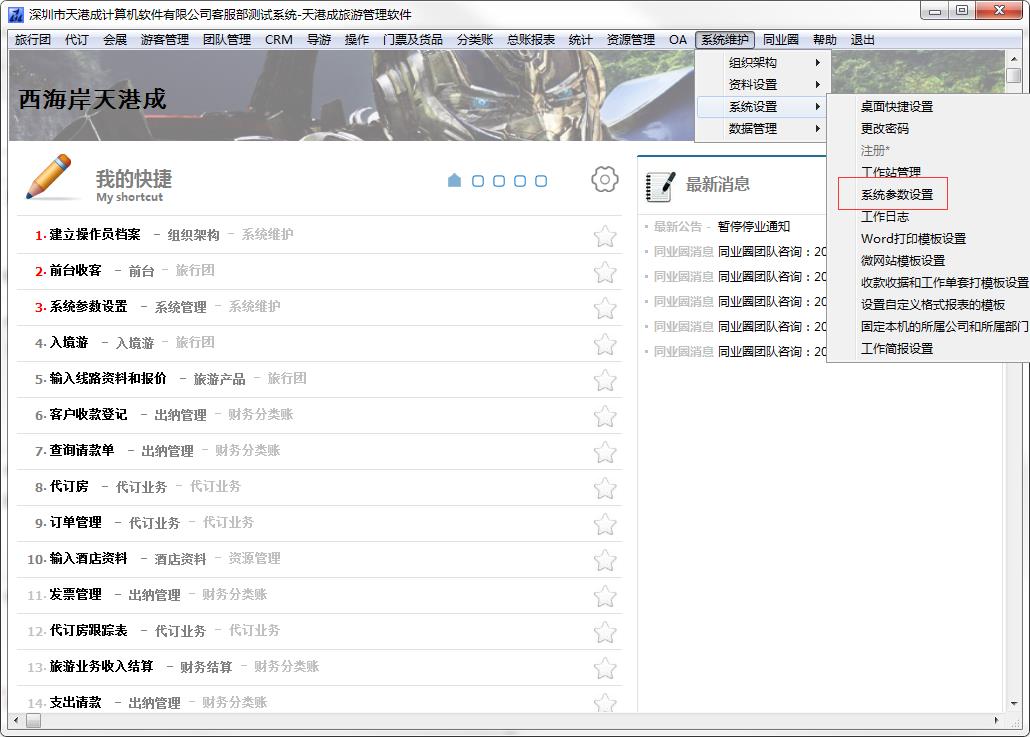Choose 系统参数设置 from the submenu

pos(896,195)
